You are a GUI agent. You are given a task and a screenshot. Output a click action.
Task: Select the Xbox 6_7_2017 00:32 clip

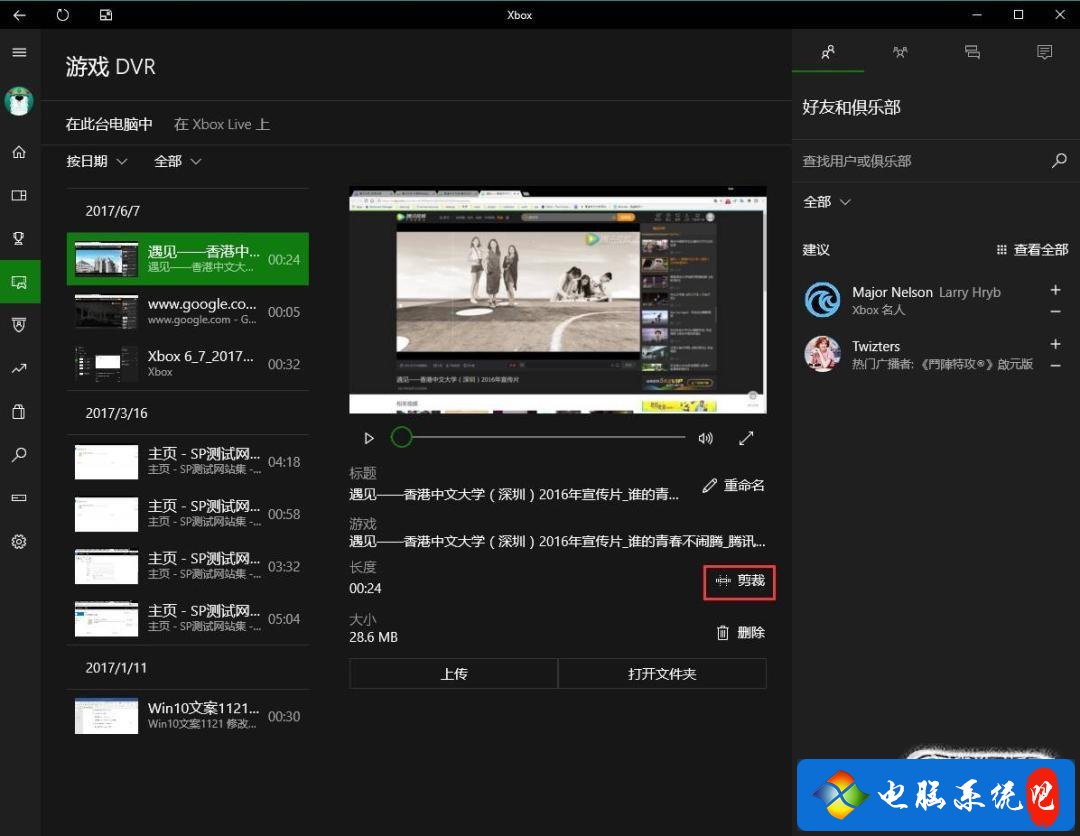(x=187, y=364)
